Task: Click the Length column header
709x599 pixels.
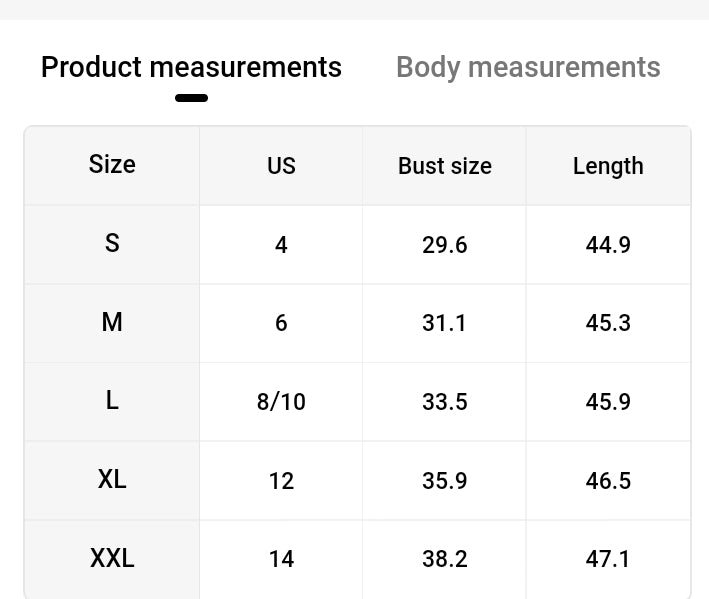Action: click(608, 166)
